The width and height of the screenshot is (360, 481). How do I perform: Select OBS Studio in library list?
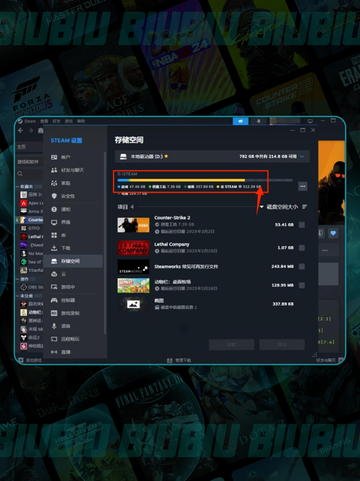point(32,287)
